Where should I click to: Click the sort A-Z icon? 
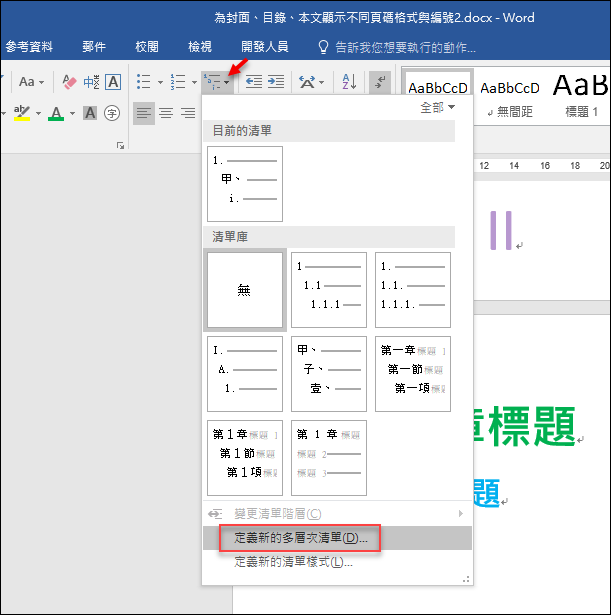click(349, 82)
